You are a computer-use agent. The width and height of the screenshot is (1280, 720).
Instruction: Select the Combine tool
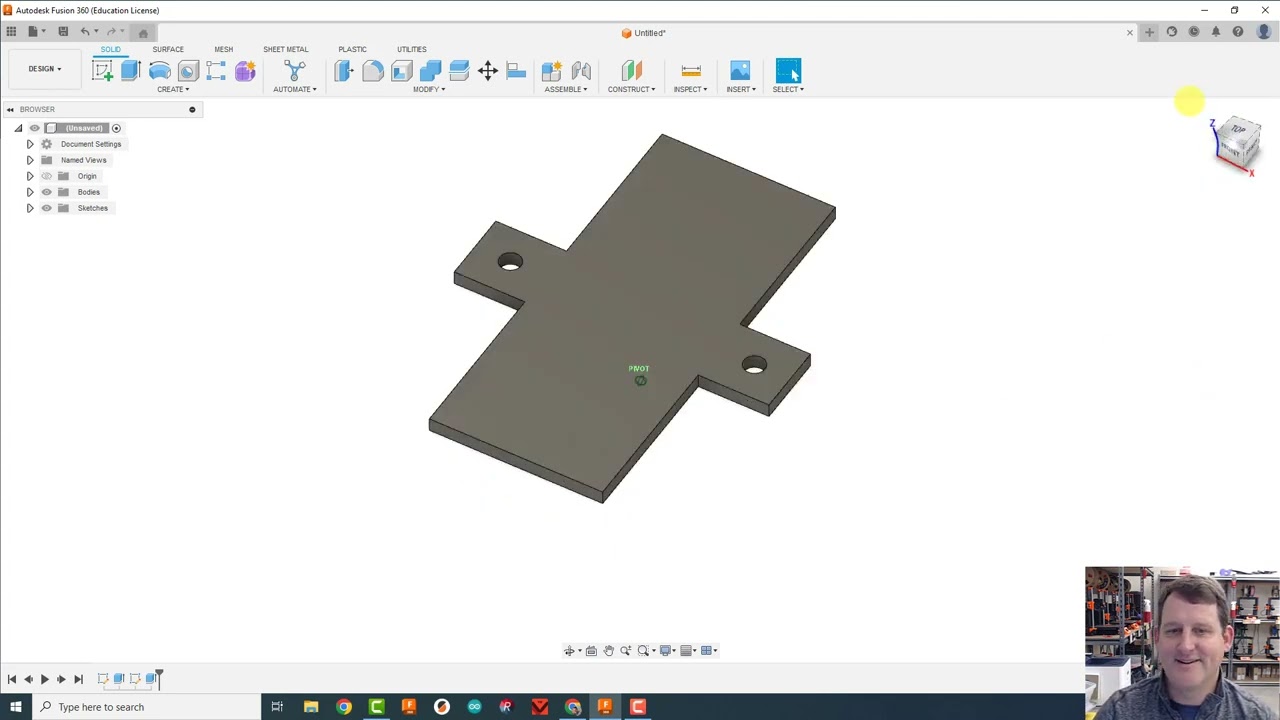(x=430, y=70)
